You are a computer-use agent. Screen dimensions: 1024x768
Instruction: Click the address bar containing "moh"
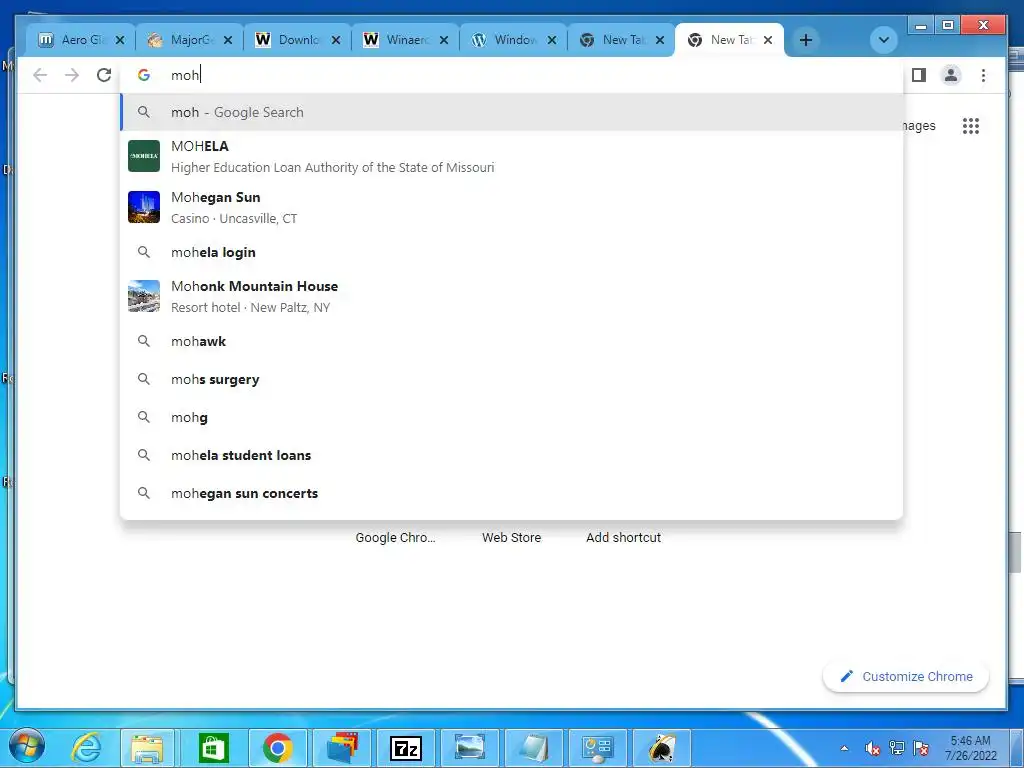[x=511, y=75]
